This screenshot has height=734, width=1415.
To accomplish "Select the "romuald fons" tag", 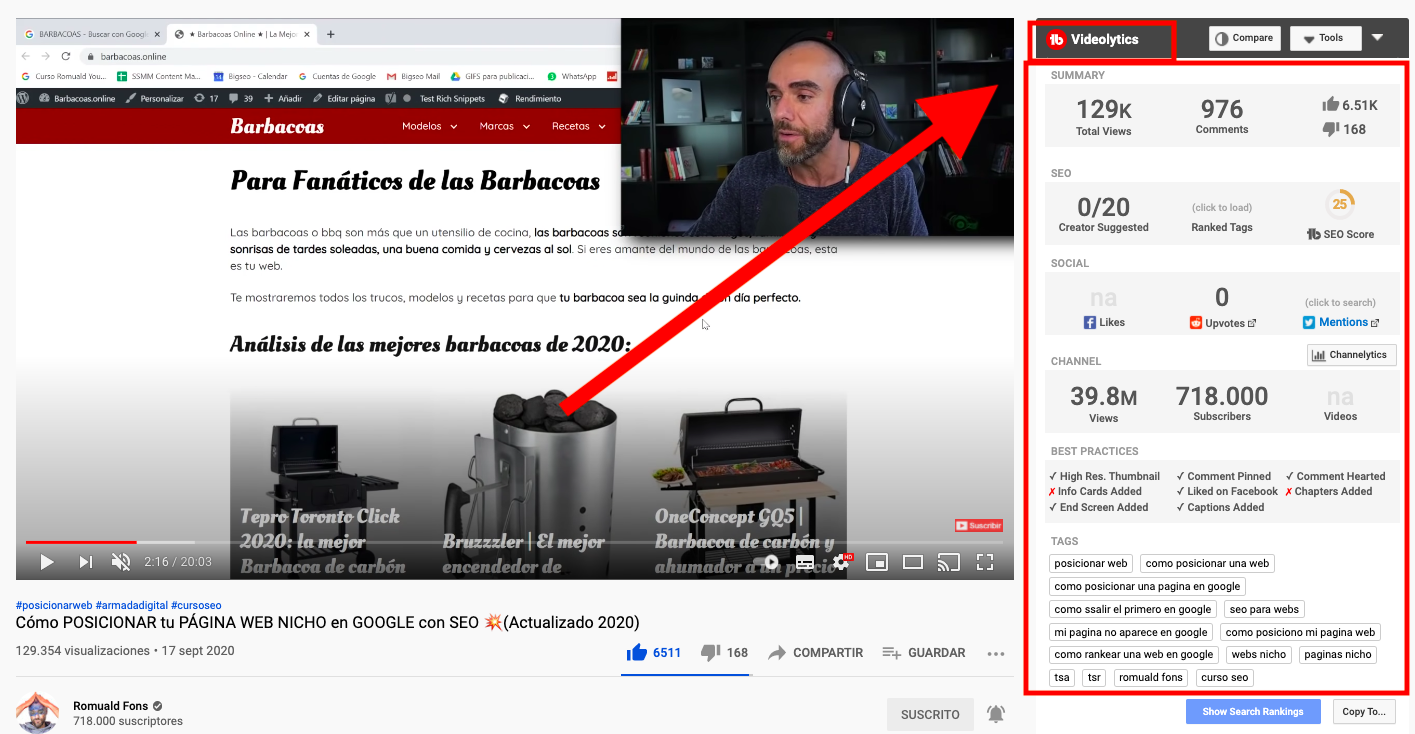I will click(1151, 678).
